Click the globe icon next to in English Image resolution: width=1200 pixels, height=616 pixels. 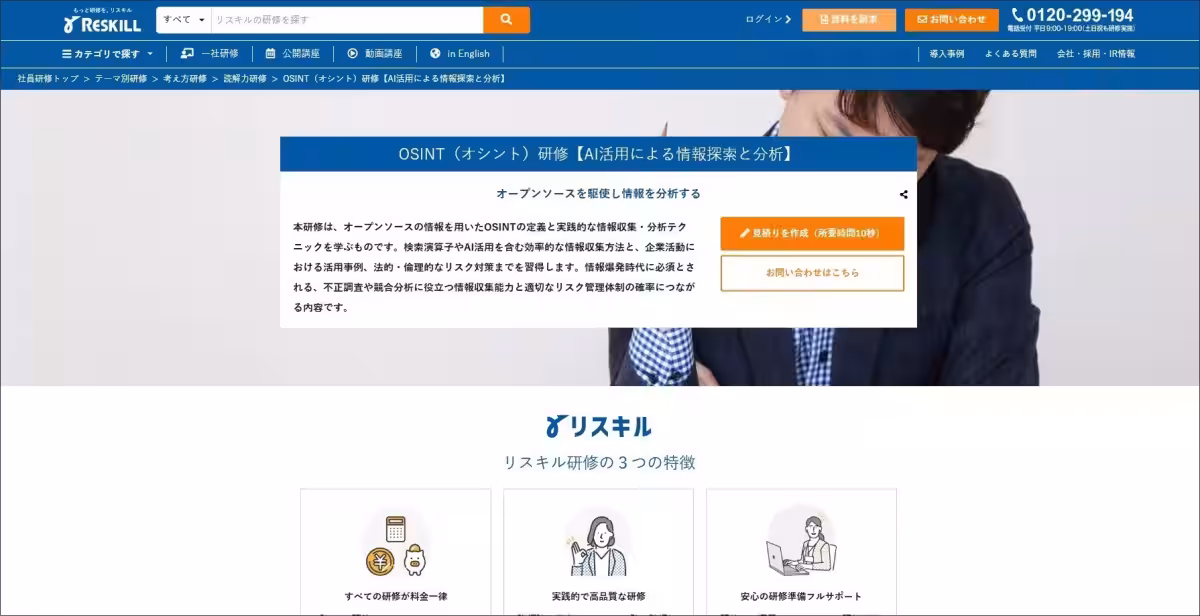[x=434, y=54]
